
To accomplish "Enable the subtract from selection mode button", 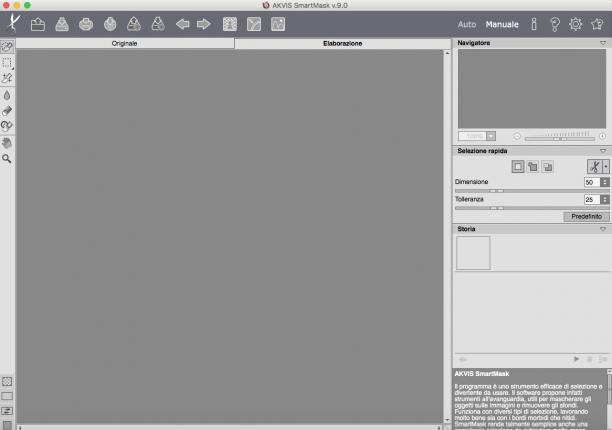I will pos(548,167).
